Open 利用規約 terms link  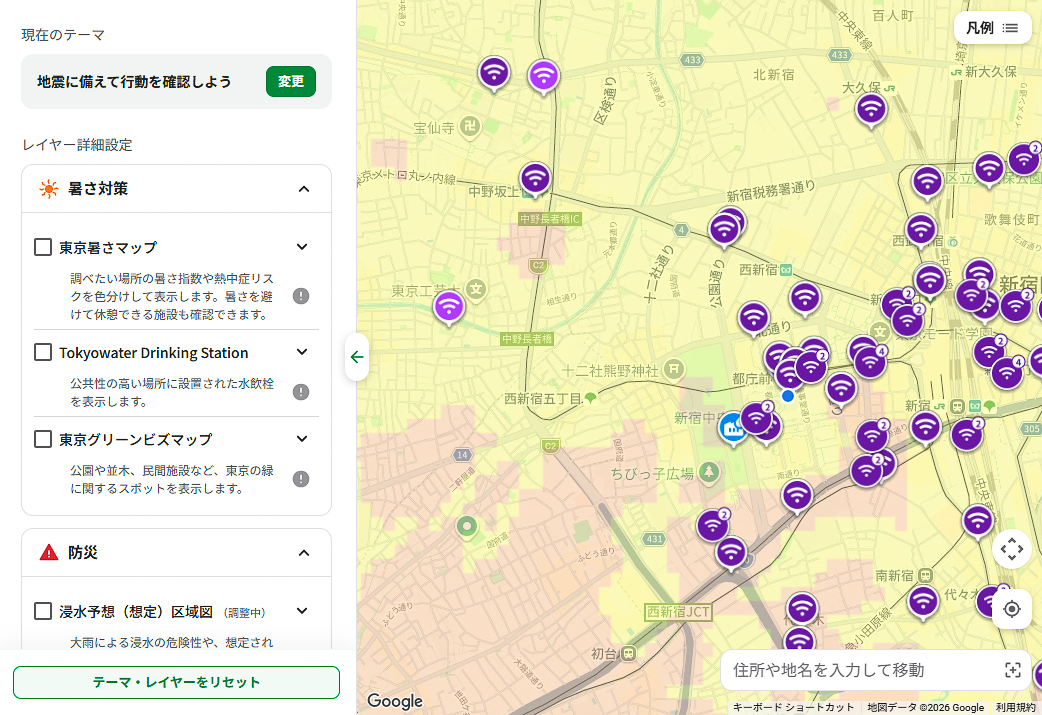coord(1015,708)
